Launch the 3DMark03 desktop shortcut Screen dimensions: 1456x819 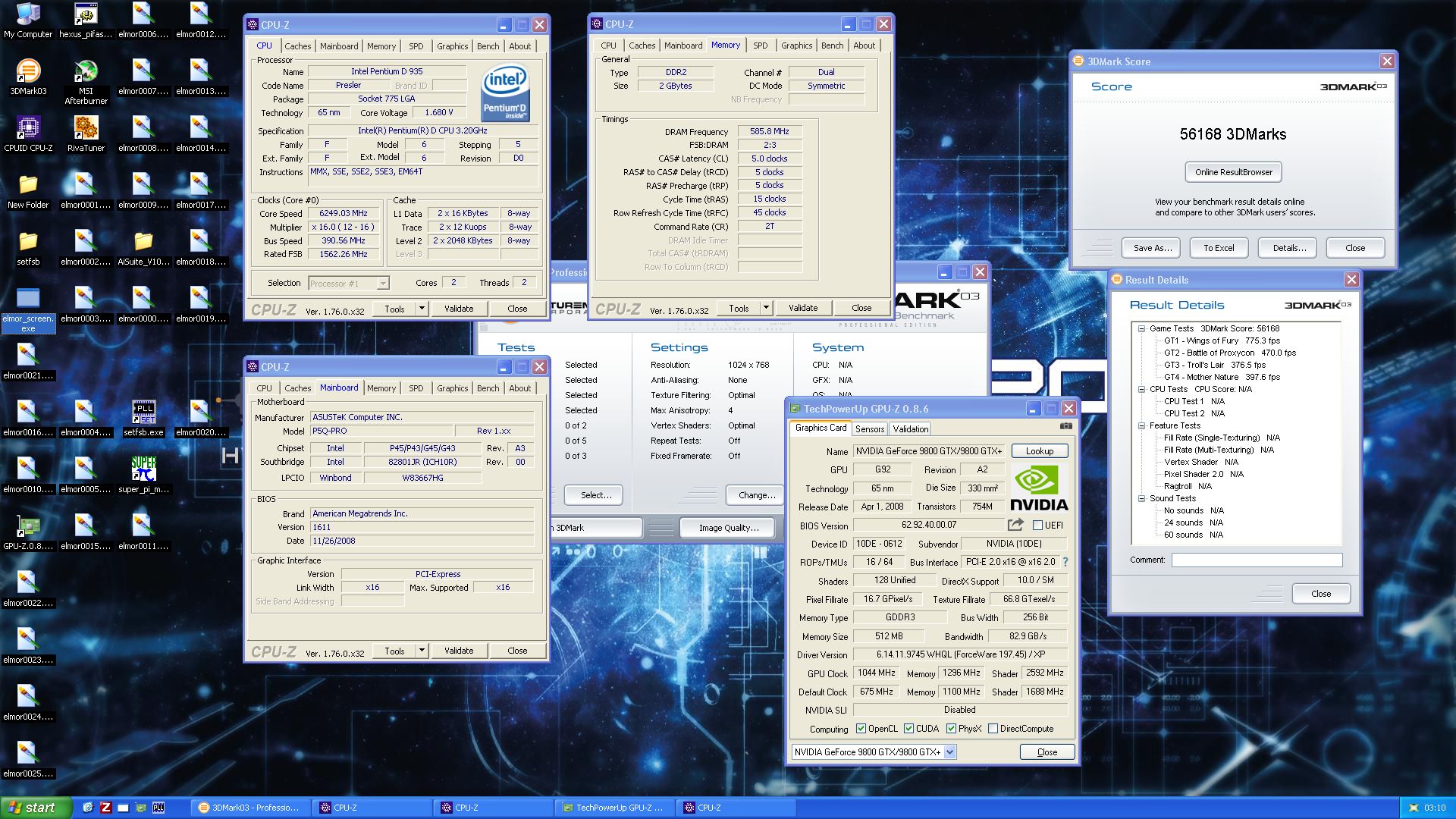tap(28, 78)
